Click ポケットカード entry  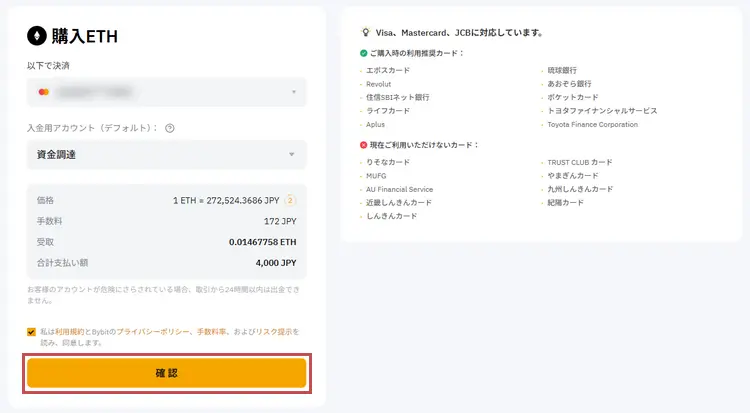pos(573,97)
